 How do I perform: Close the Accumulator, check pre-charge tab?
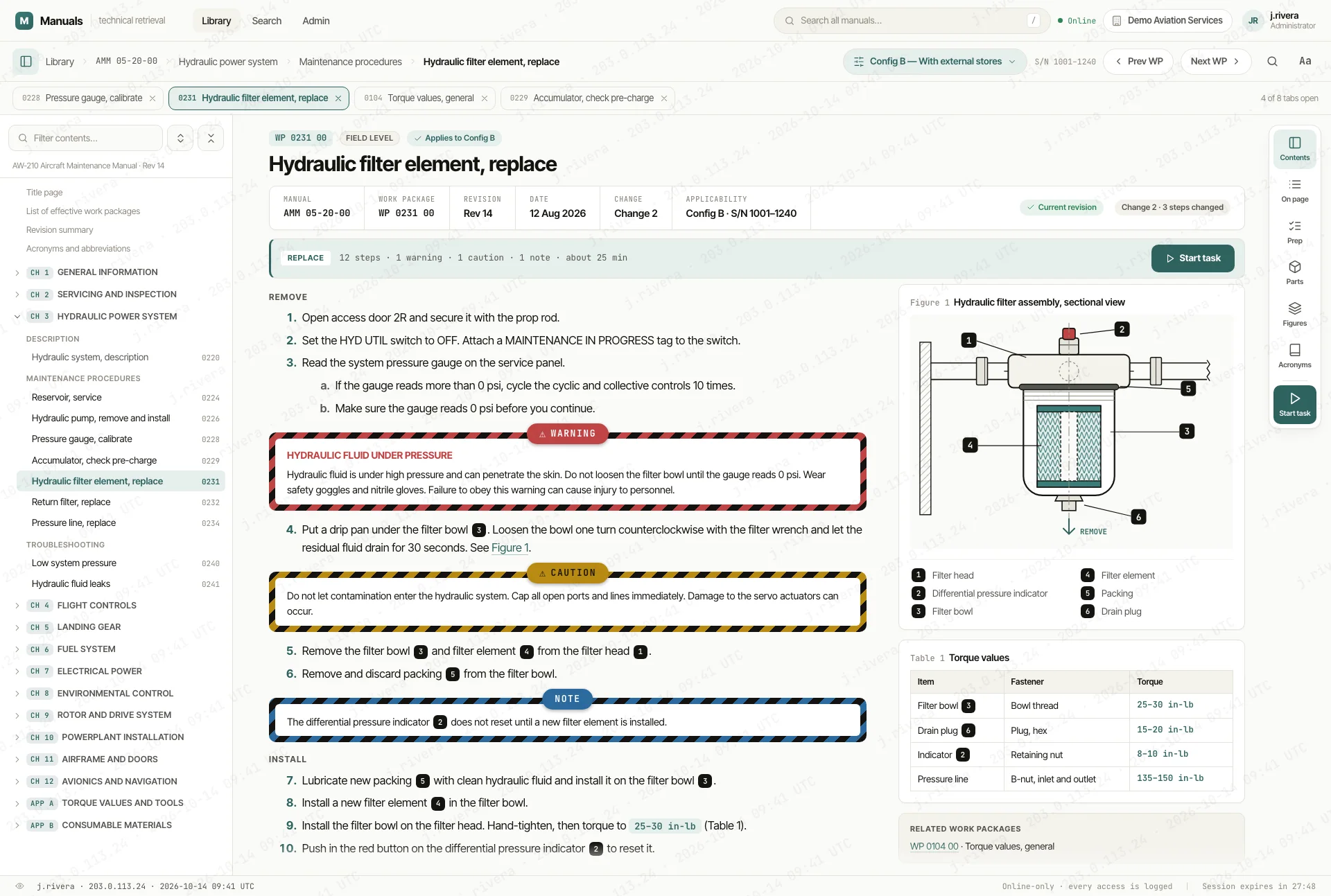coord(664,98)
